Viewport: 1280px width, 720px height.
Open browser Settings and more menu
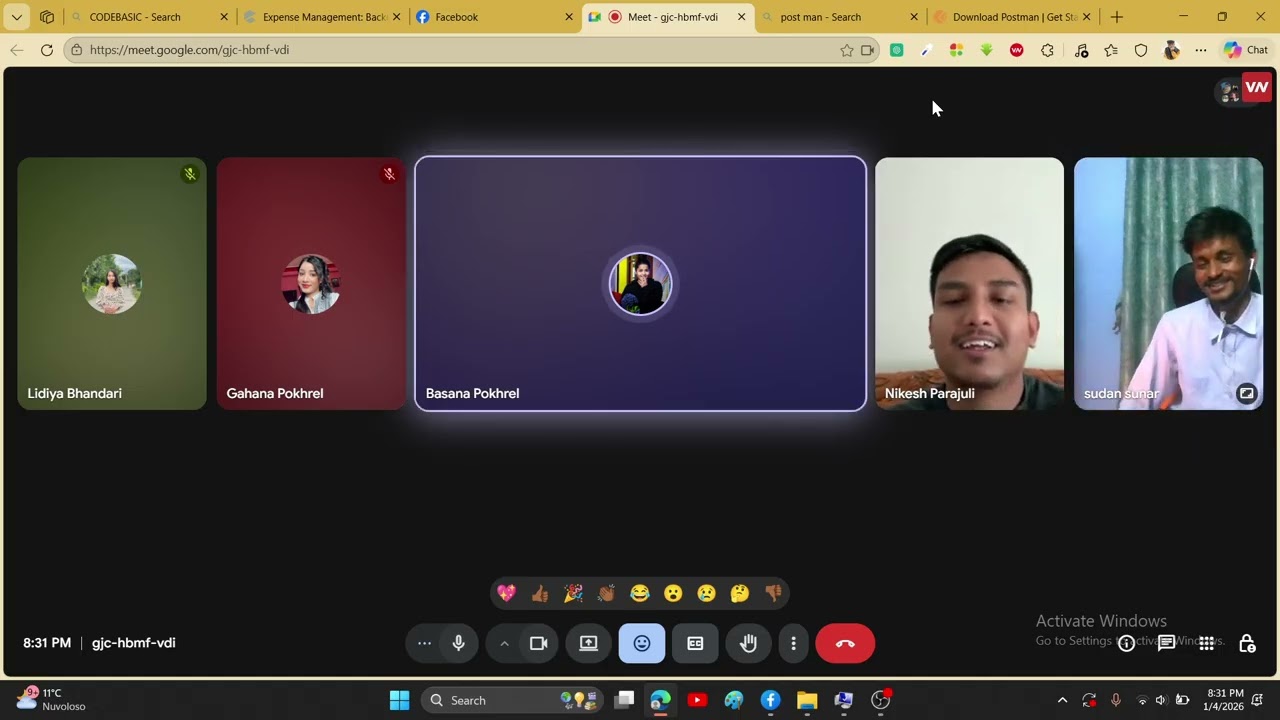point(1201,50)
